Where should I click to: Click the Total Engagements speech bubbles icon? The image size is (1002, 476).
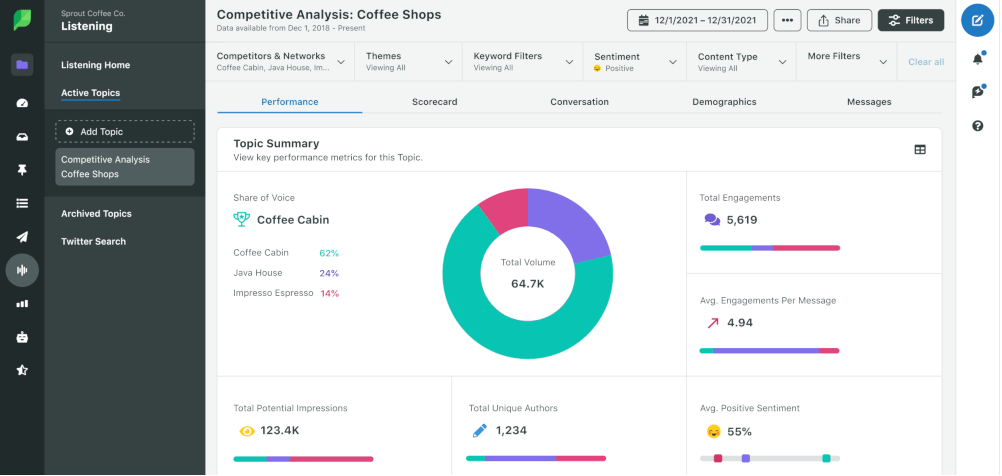pos(712,220)
